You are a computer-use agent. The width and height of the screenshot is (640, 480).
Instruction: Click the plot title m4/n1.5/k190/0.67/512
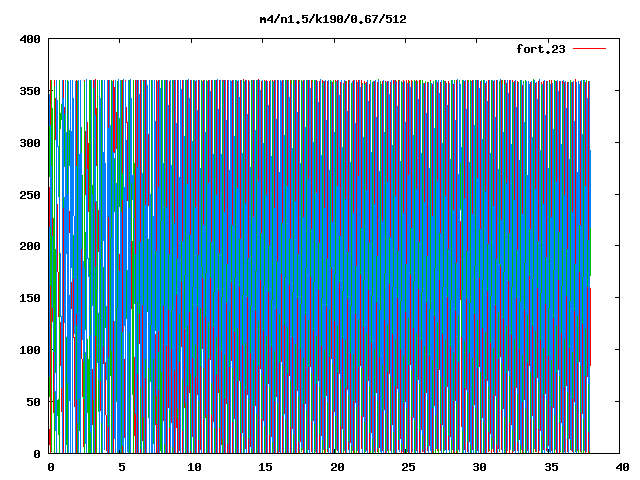click(x=333, y=19)
